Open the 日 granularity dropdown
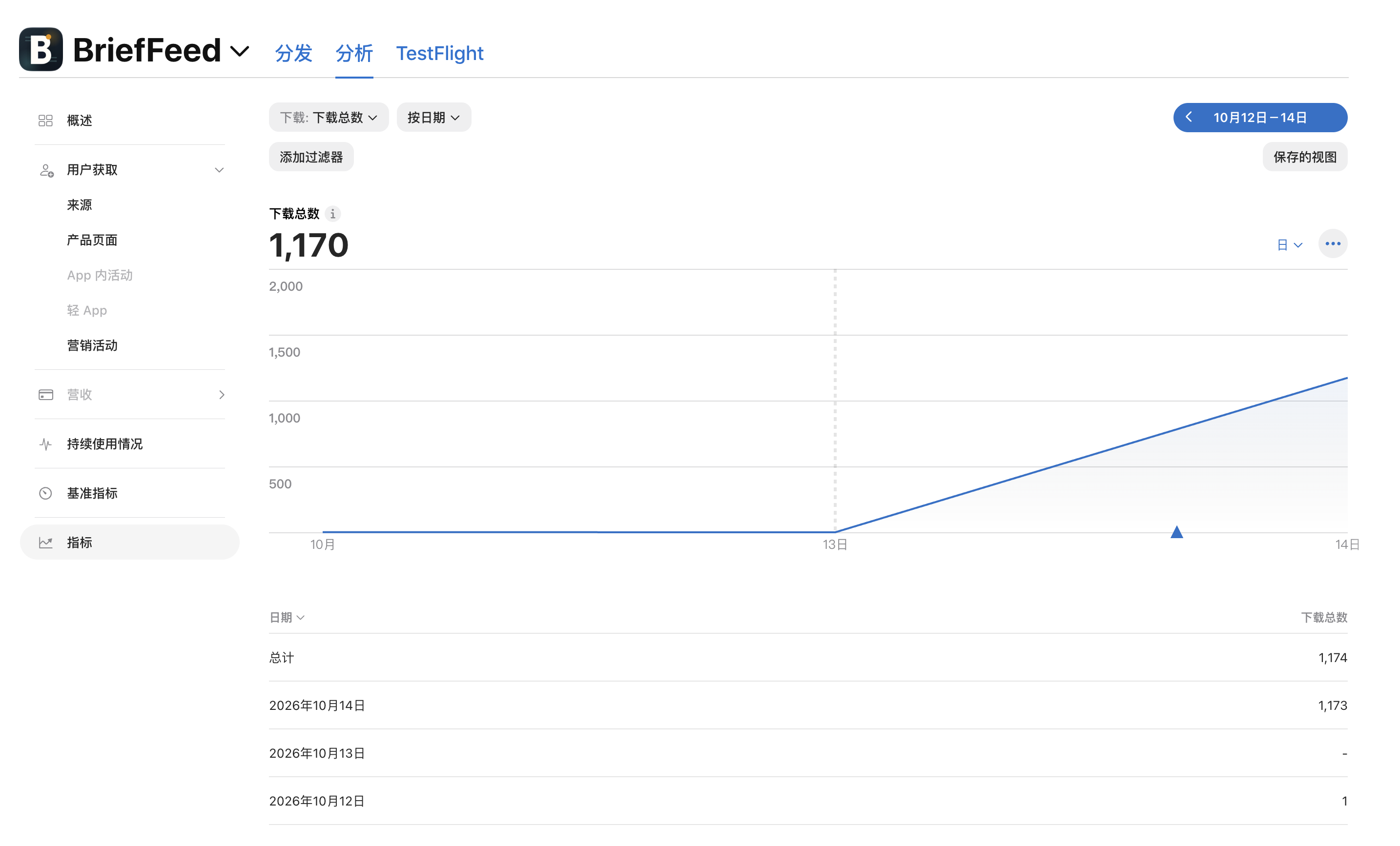This screenshot has height=846, width=1400. 1289,245
